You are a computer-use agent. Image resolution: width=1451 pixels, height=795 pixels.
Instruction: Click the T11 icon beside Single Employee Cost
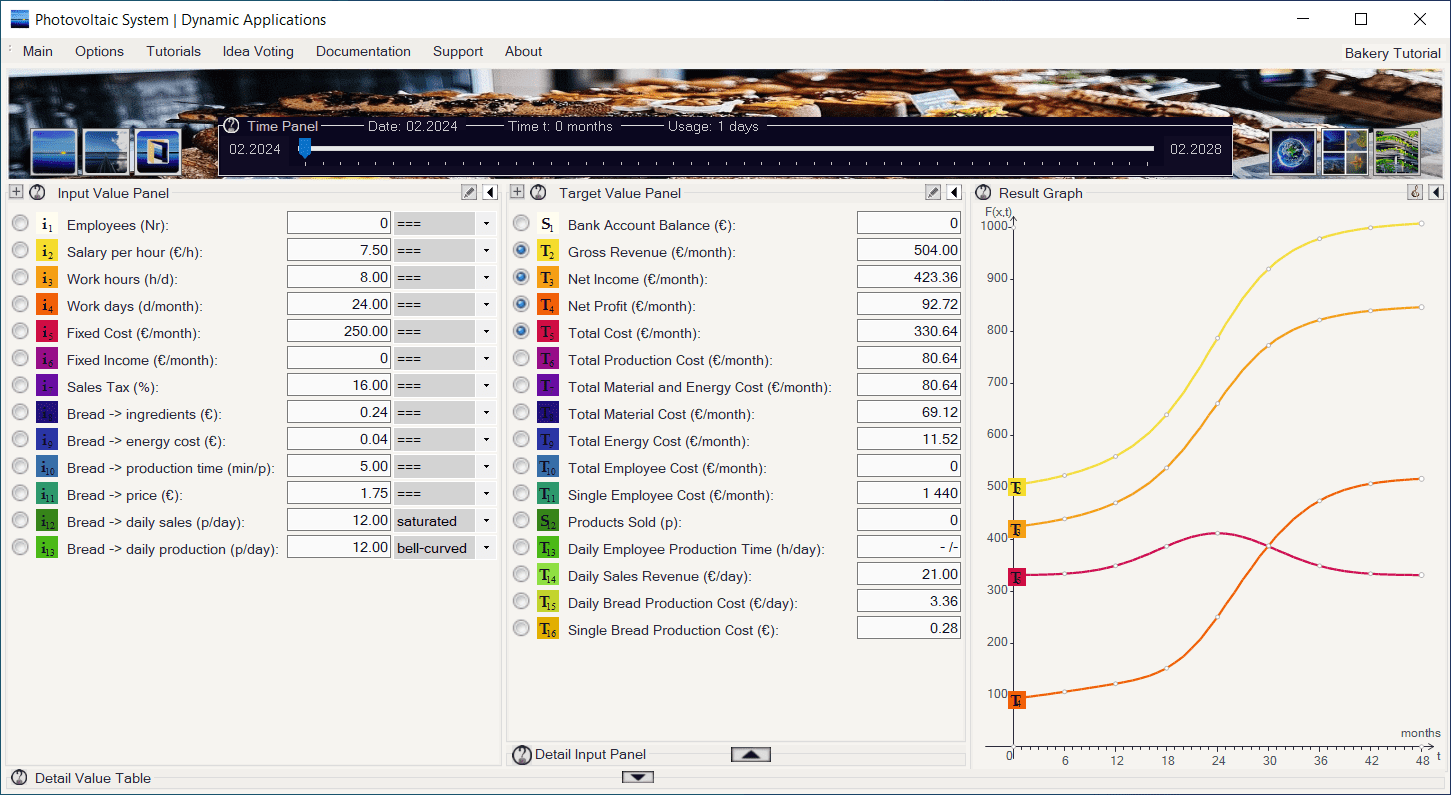pyautogui.click(x=547, y=494)
